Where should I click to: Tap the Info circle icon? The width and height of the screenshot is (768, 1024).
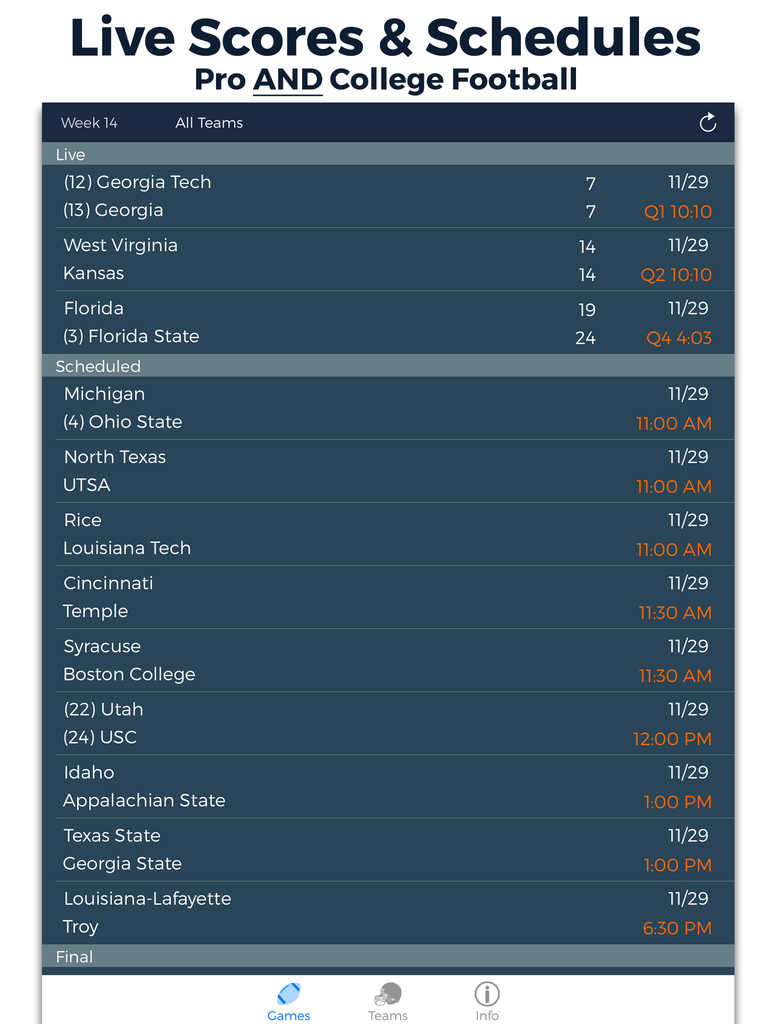click(x=487, y=993)
